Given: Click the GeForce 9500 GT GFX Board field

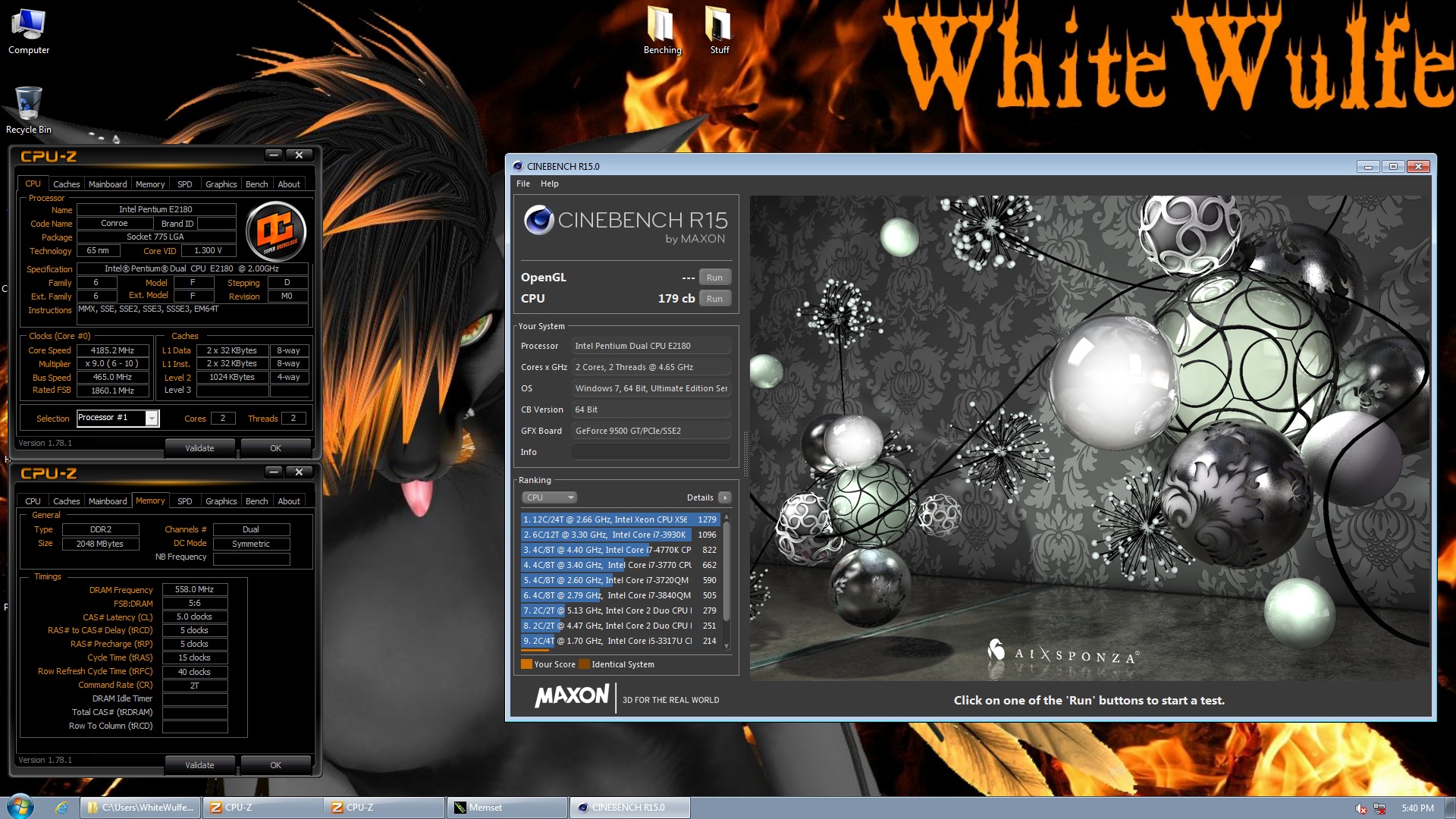Looking at the screenshot, I should coord(651,431).
